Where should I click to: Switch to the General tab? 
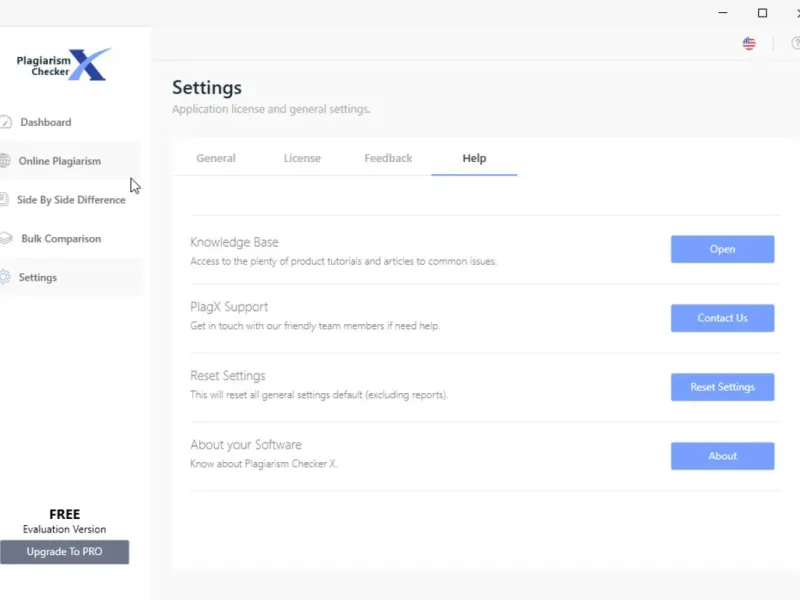[216, 158]
